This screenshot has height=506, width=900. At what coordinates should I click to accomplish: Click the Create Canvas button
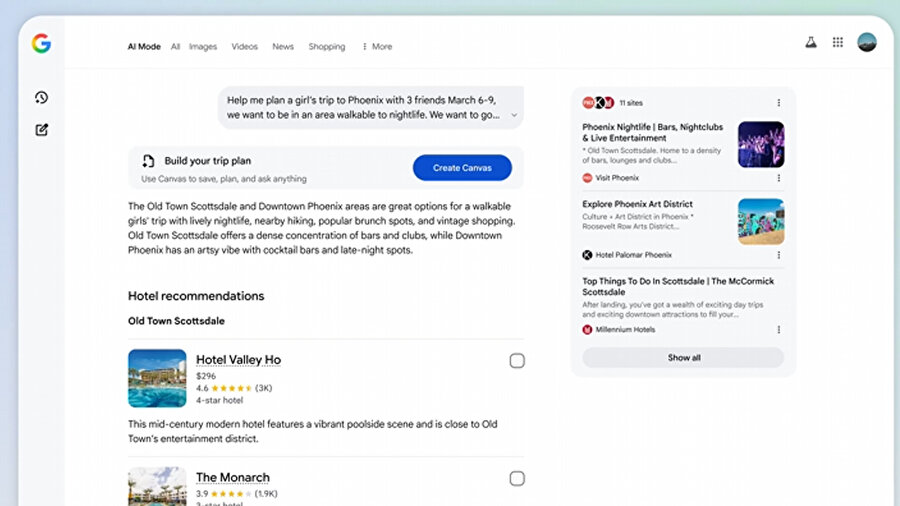pyautogui.click(x=462, y=168)
